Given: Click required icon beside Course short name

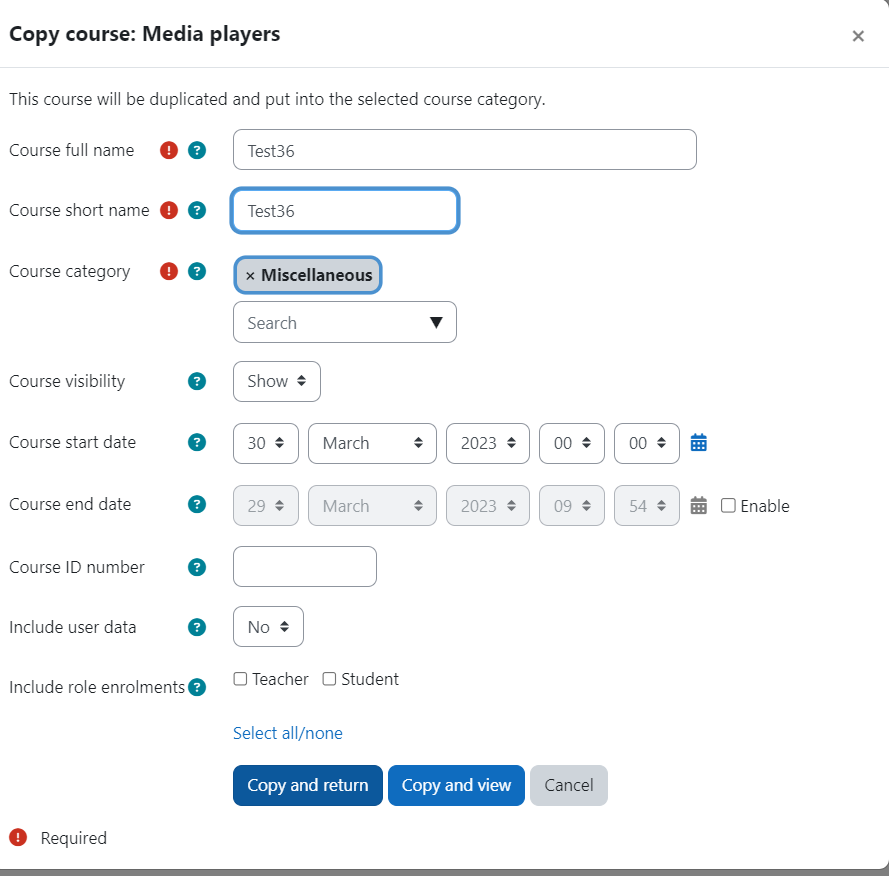Looking at the screenshot, I should (x=169, y=210).
